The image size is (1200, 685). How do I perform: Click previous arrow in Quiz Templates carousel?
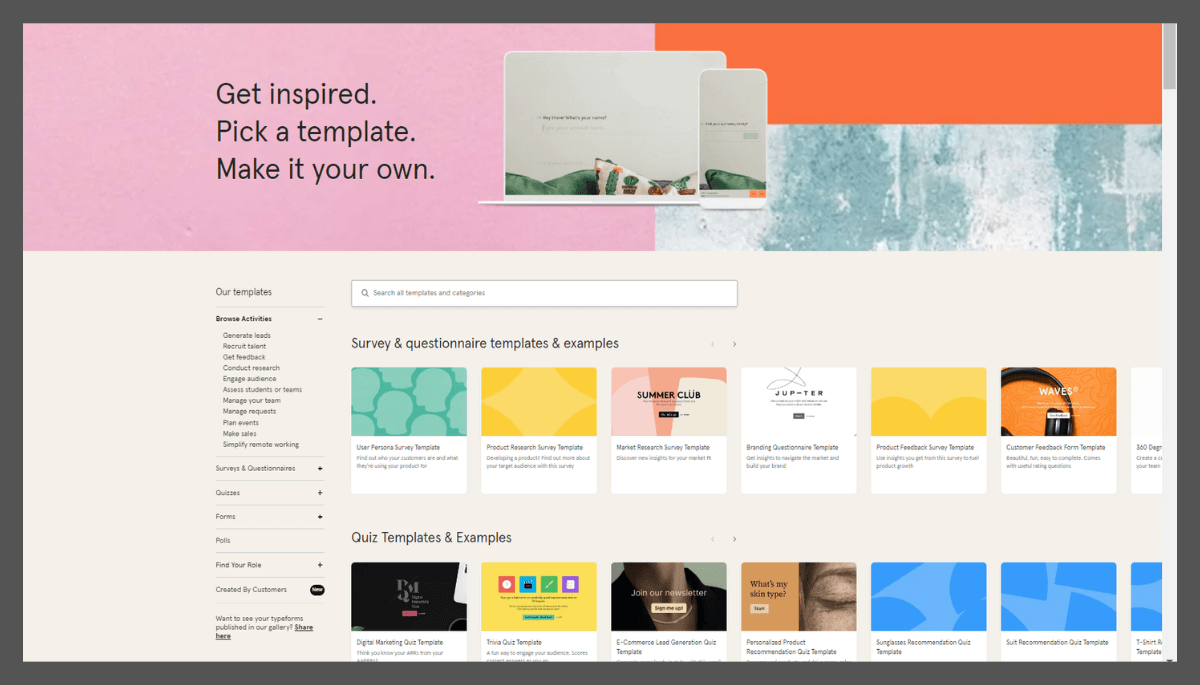click(712, 539)
